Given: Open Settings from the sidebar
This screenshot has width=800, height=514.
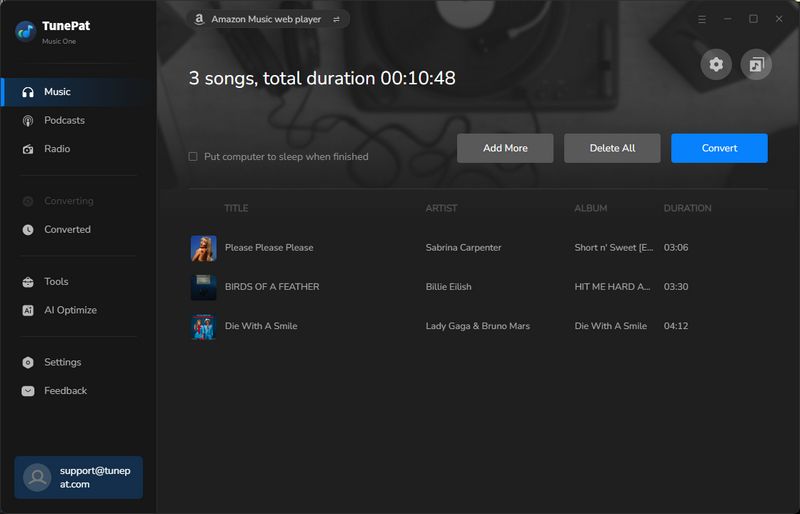Looking at the screenshot, I should pos(62,363).
